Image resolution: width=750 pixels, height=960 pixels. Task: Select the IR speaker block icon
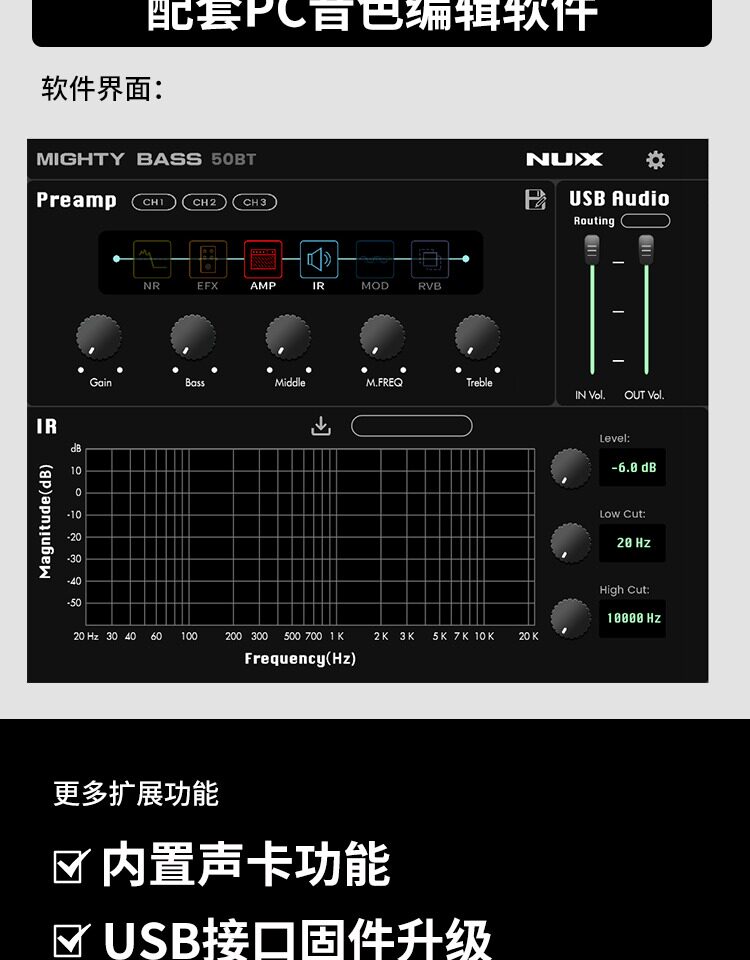pyautogui.click(x=318, y=260)
